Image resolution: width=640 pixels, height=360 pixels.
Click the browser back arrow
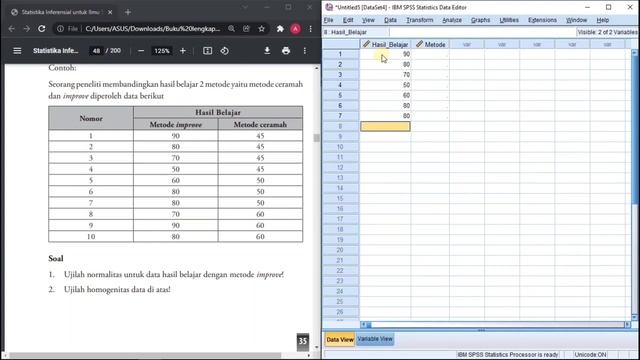11,29
